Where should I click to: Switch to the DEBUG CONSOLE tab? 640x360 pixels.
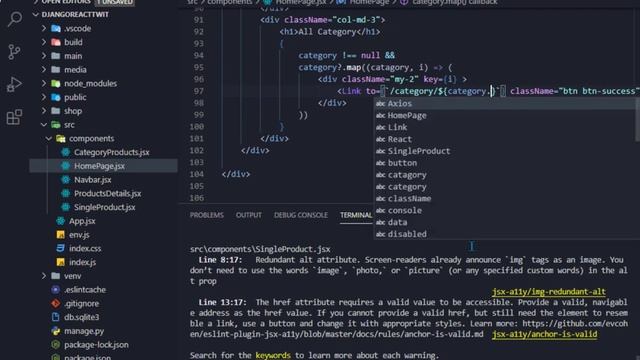pyautogui.click(x=301, y=215)
